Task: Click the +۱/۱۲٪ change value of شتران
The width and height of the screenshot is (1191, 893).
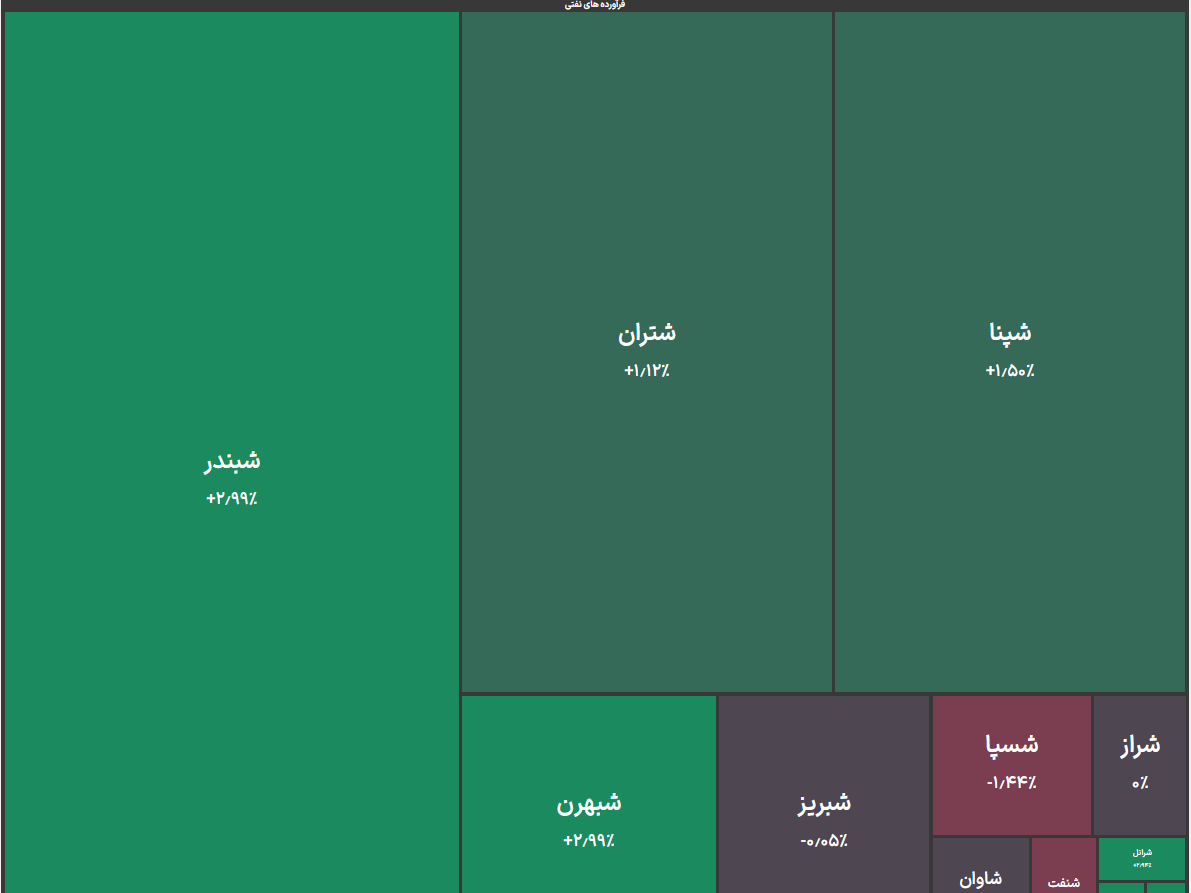Action: 646,371
